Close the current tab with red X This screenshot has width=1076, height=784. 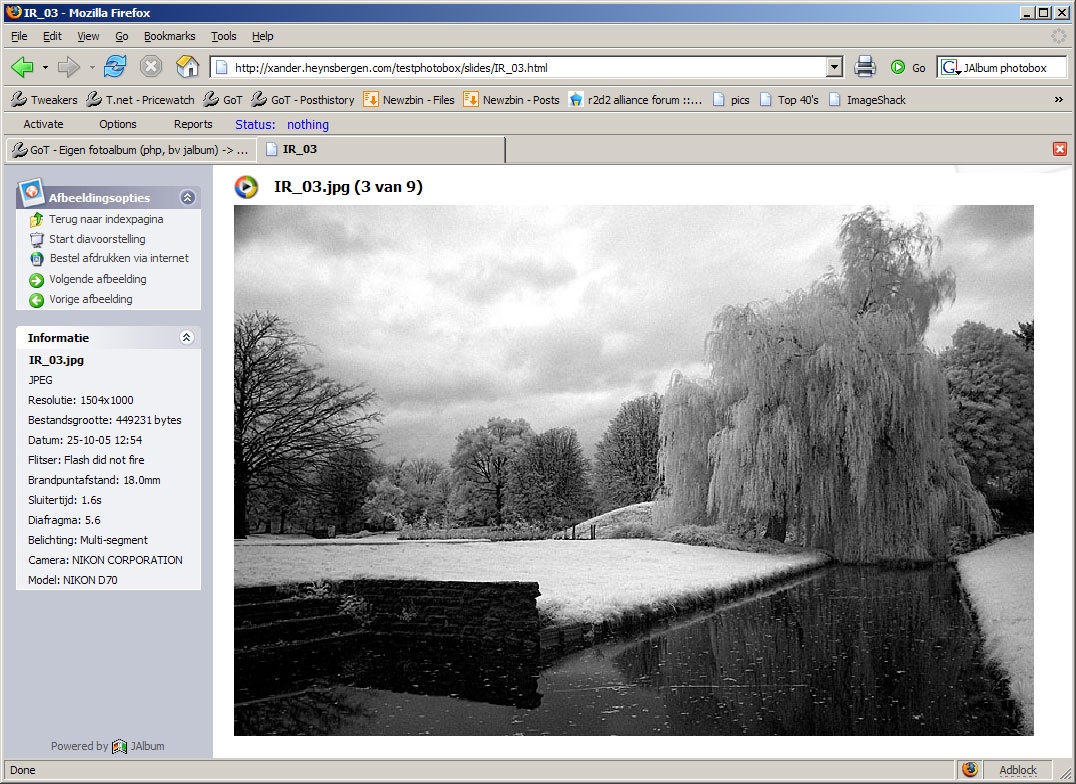pyautogui.click(x=1060, y=149)
